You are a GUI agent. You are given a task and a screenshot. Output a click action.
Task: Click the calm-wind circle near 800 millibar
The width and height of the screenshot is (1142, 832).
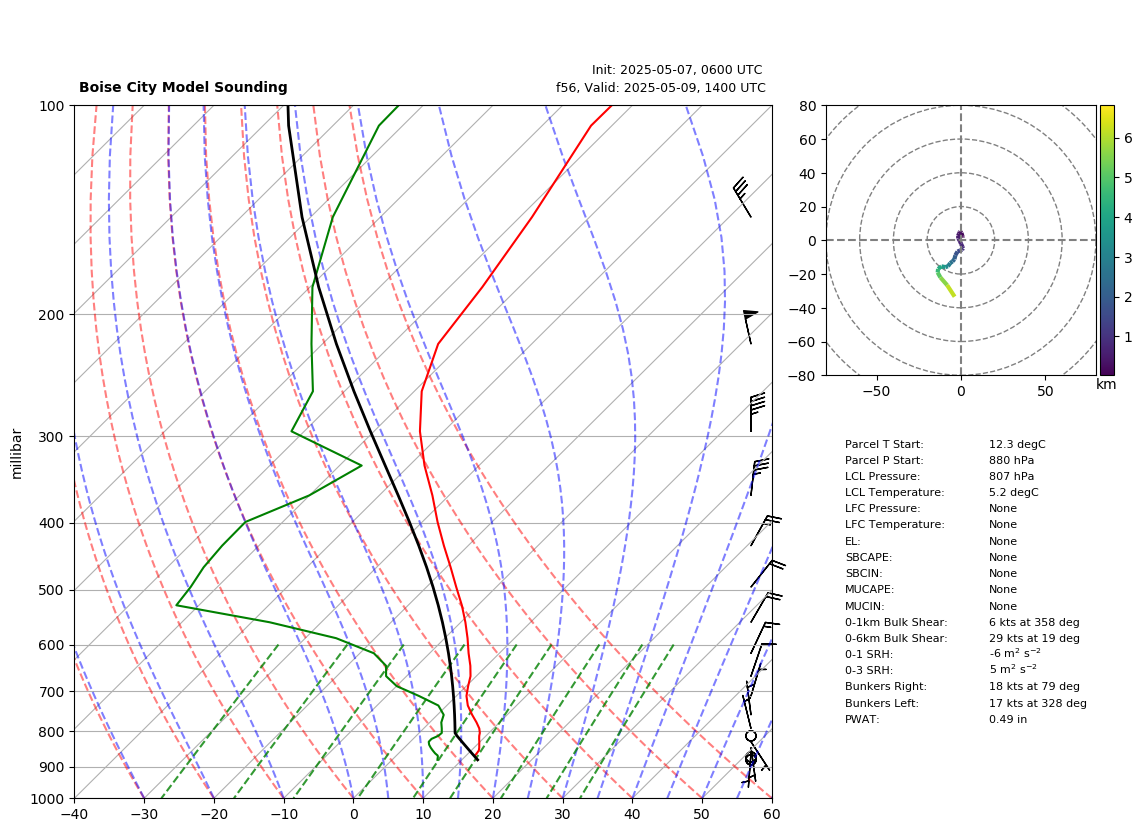751,737
